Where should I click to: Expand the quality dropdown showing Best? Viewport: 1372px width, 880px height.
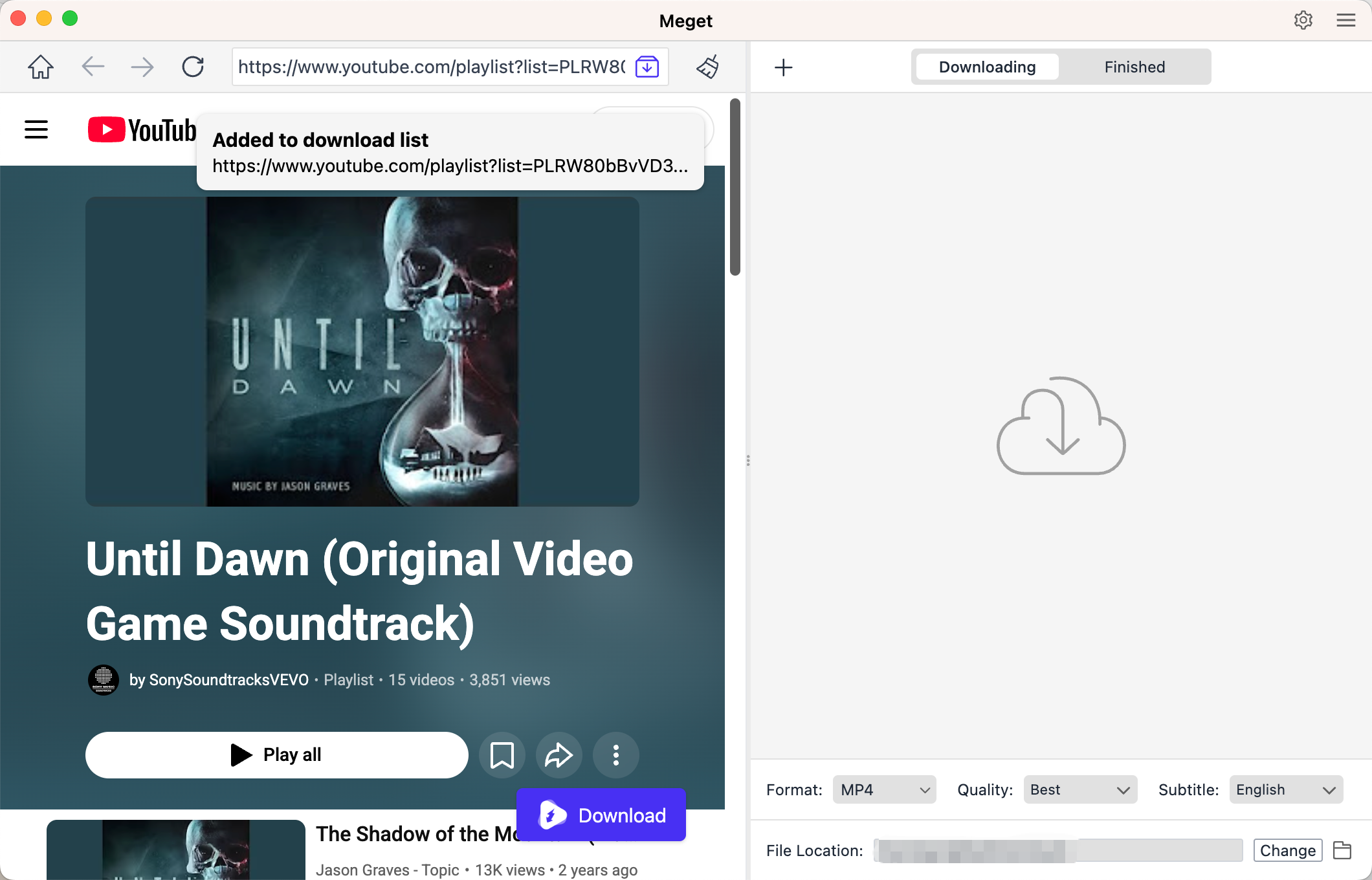[1079, 789]
